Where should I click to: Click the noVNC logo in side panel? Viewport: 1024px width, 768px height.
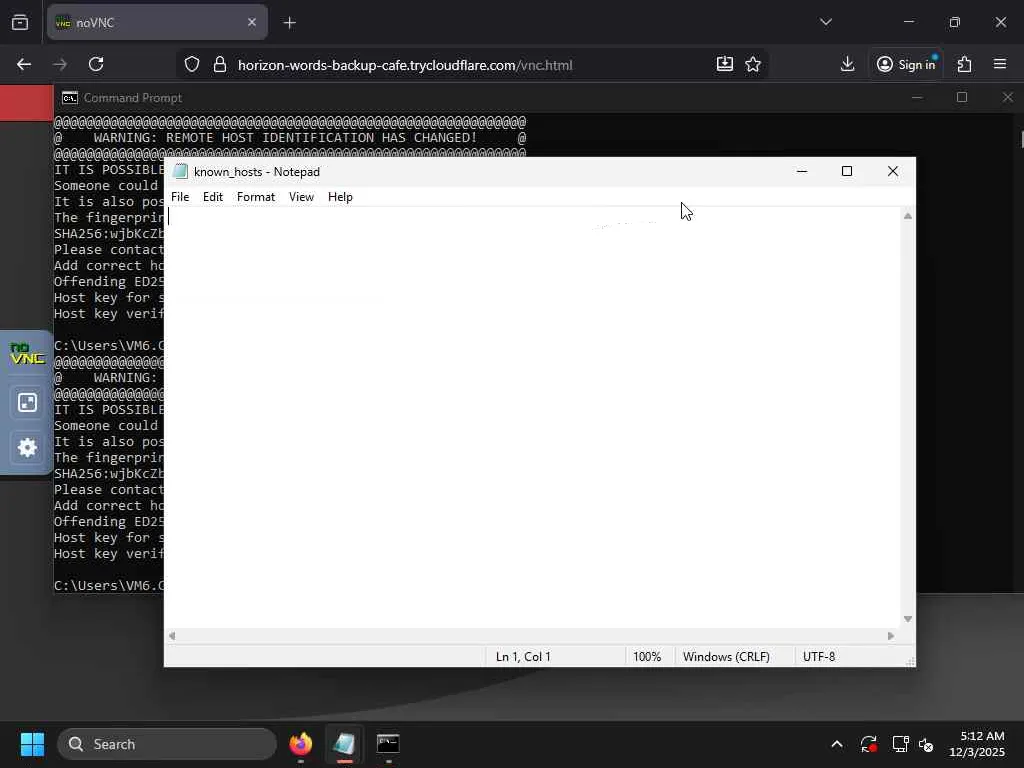(27, 353)
